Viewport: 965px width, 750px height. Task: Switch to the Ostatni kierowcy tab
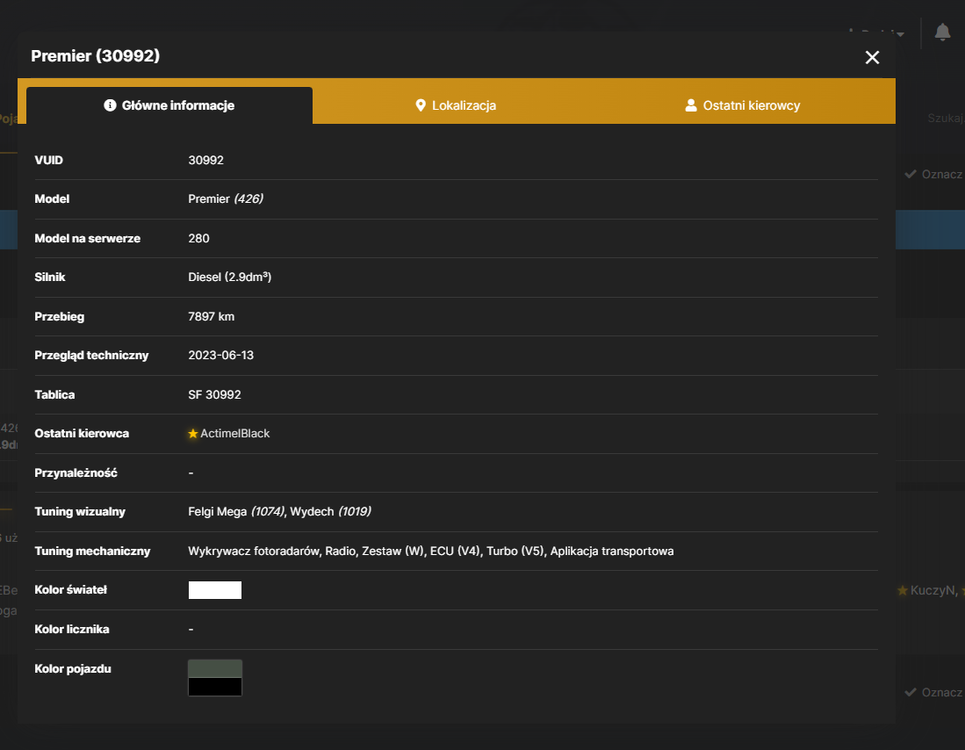(742, 105)
